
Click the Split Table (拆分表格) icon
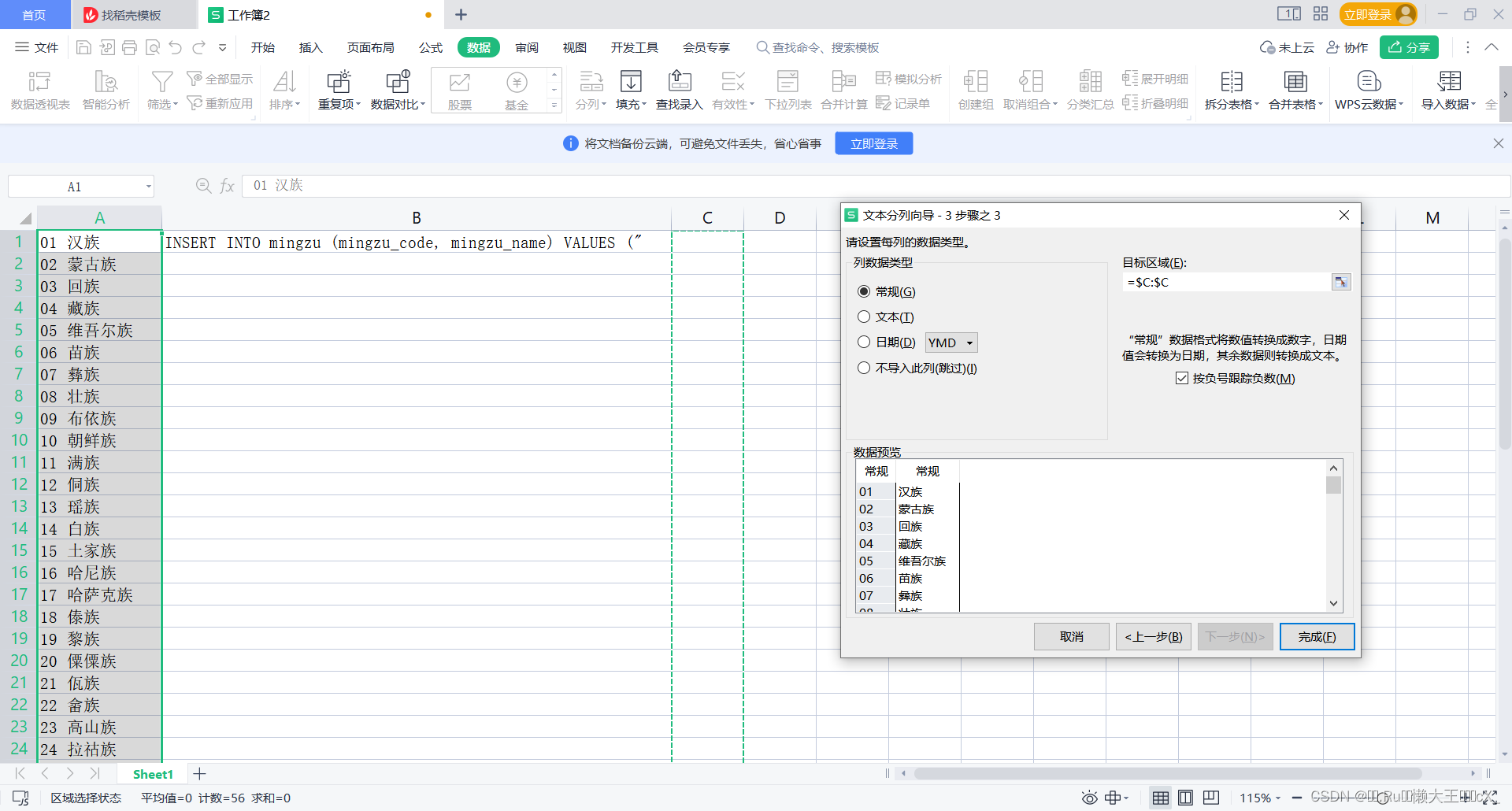click(1232, 82)
